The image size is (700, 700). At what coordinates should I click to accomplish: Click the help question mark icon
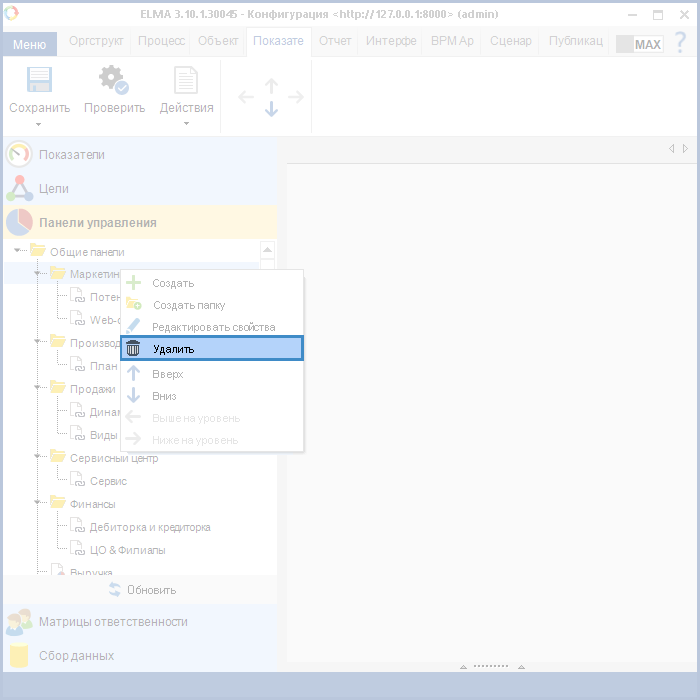[680, 43]
